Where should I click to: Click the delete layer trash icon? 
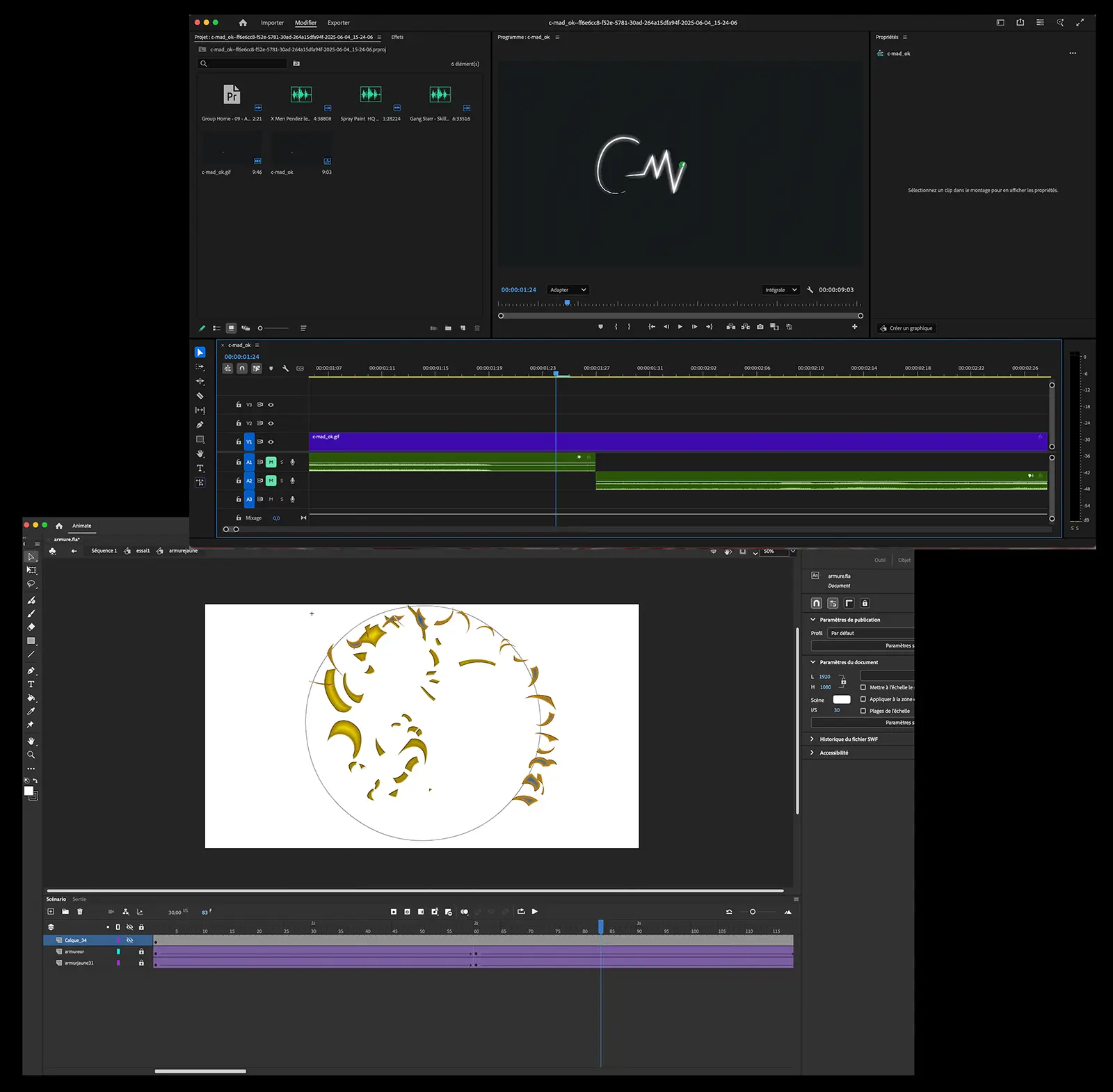point(79,912)
